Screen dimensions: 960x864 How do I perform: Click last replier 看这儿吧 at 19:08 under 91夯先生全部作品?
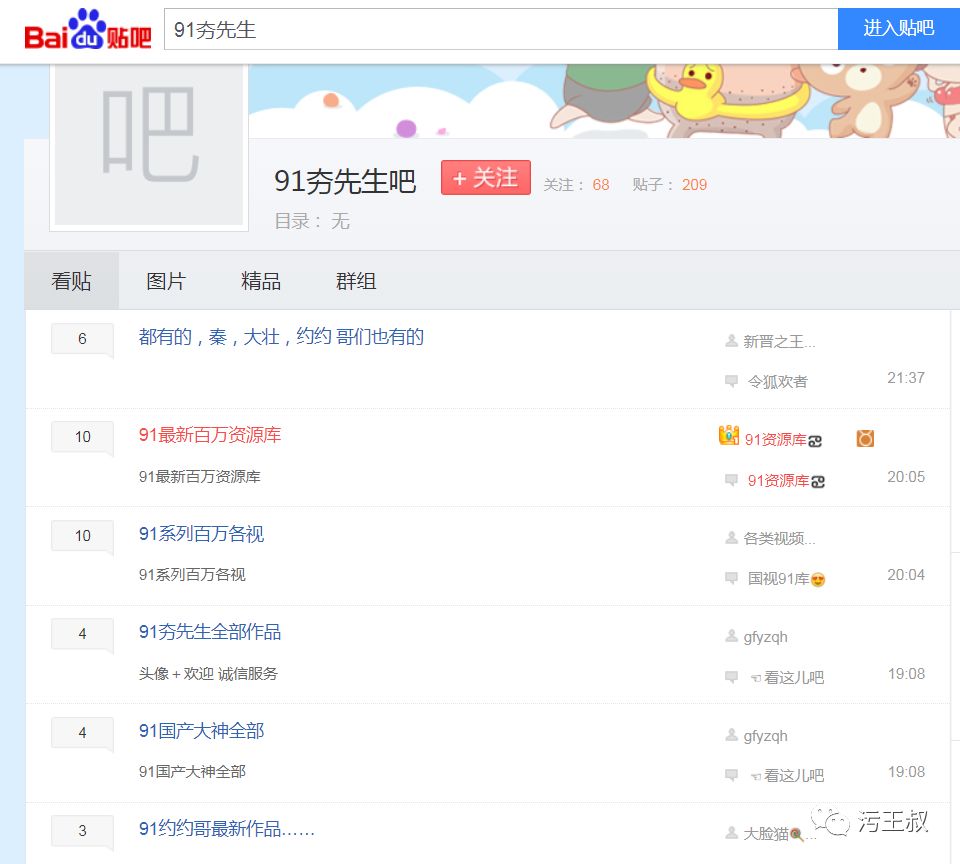[787, 677]
